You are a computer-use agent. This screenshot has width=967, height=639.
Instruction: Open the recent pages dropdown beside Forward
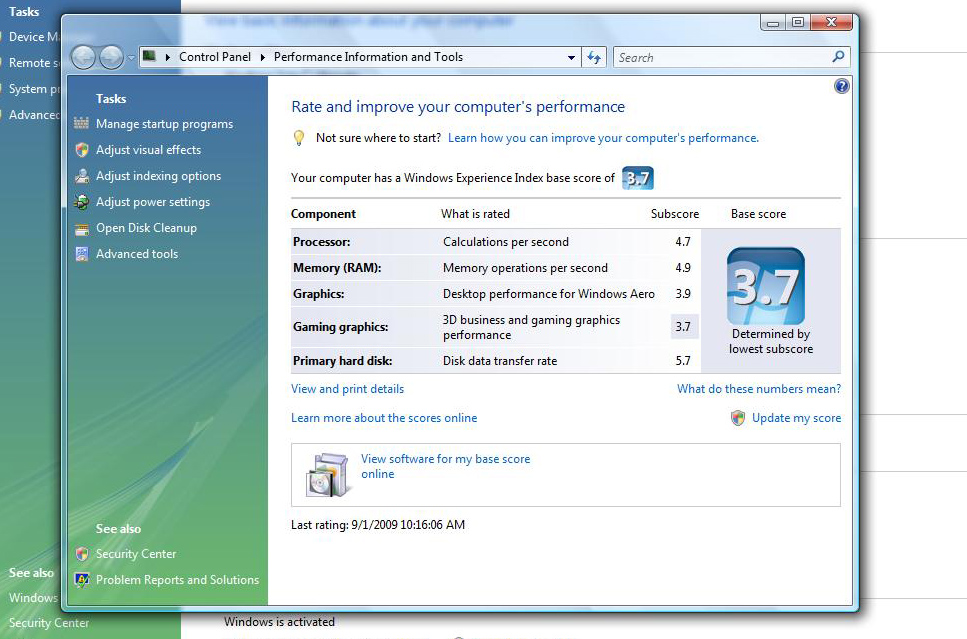(131, 58)
